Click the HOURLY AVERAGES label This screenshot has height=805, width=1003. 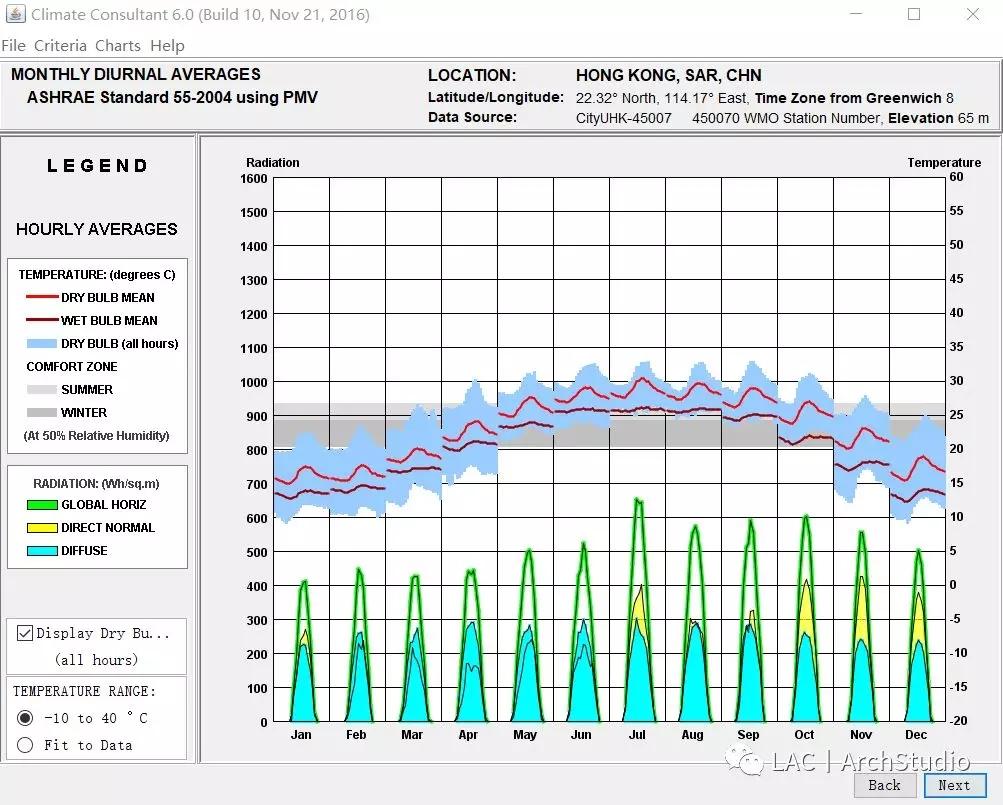coord(97,229)
